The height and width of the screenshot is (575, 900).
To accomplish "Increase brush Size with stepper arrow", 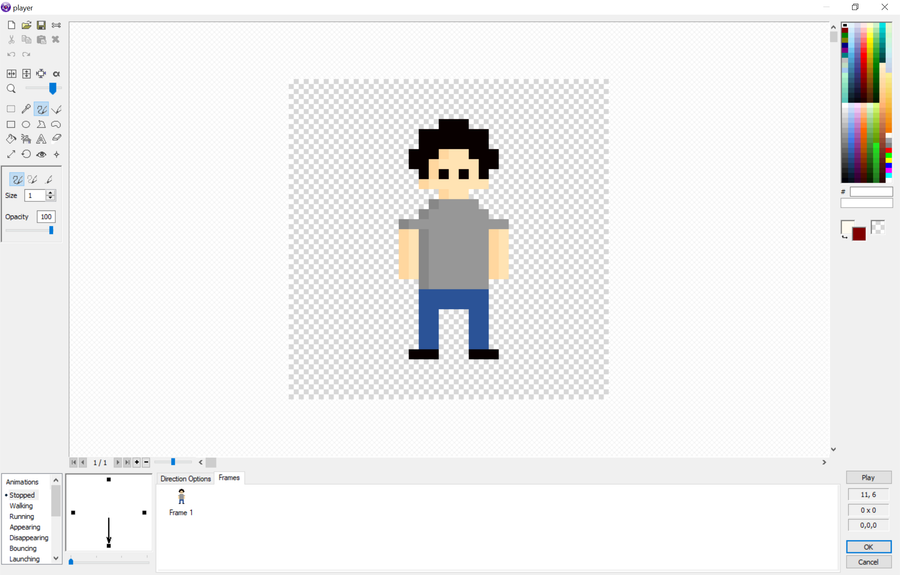I will [51, 193].
